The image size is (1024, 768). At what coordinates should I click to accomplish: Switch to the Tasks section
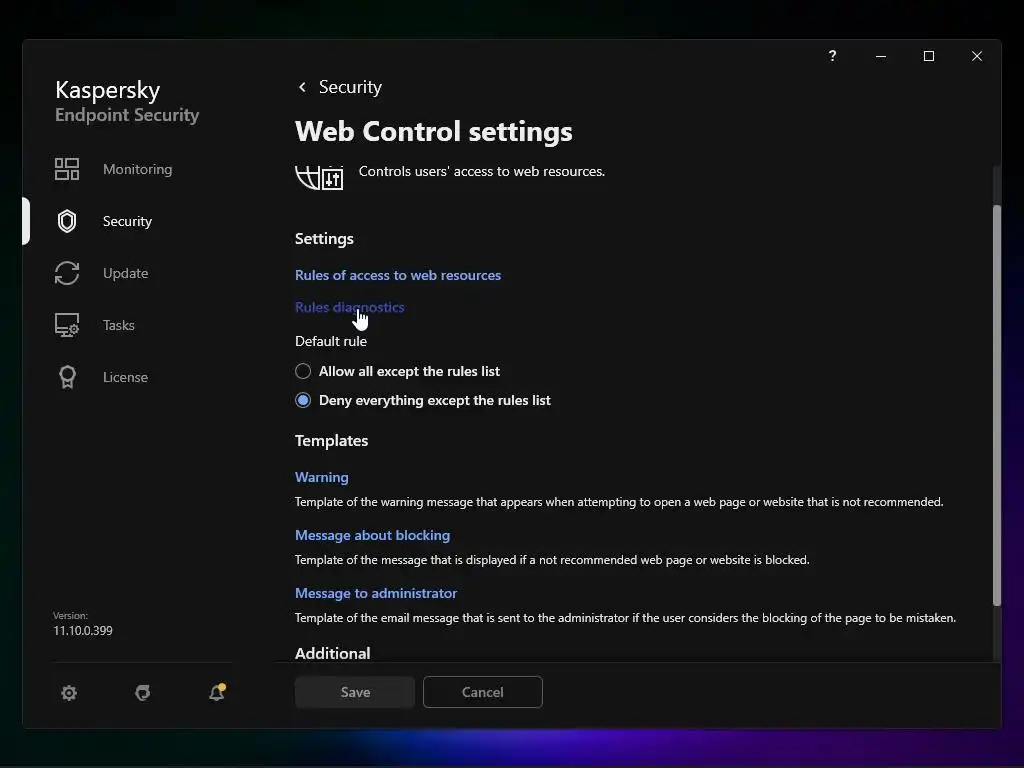(118, 325)
